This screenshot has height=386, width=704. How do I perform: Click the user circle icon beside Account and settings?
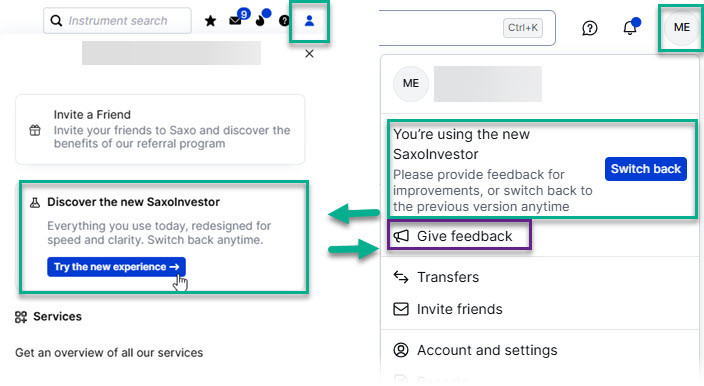pyautogui.click(x=401, y=350)
